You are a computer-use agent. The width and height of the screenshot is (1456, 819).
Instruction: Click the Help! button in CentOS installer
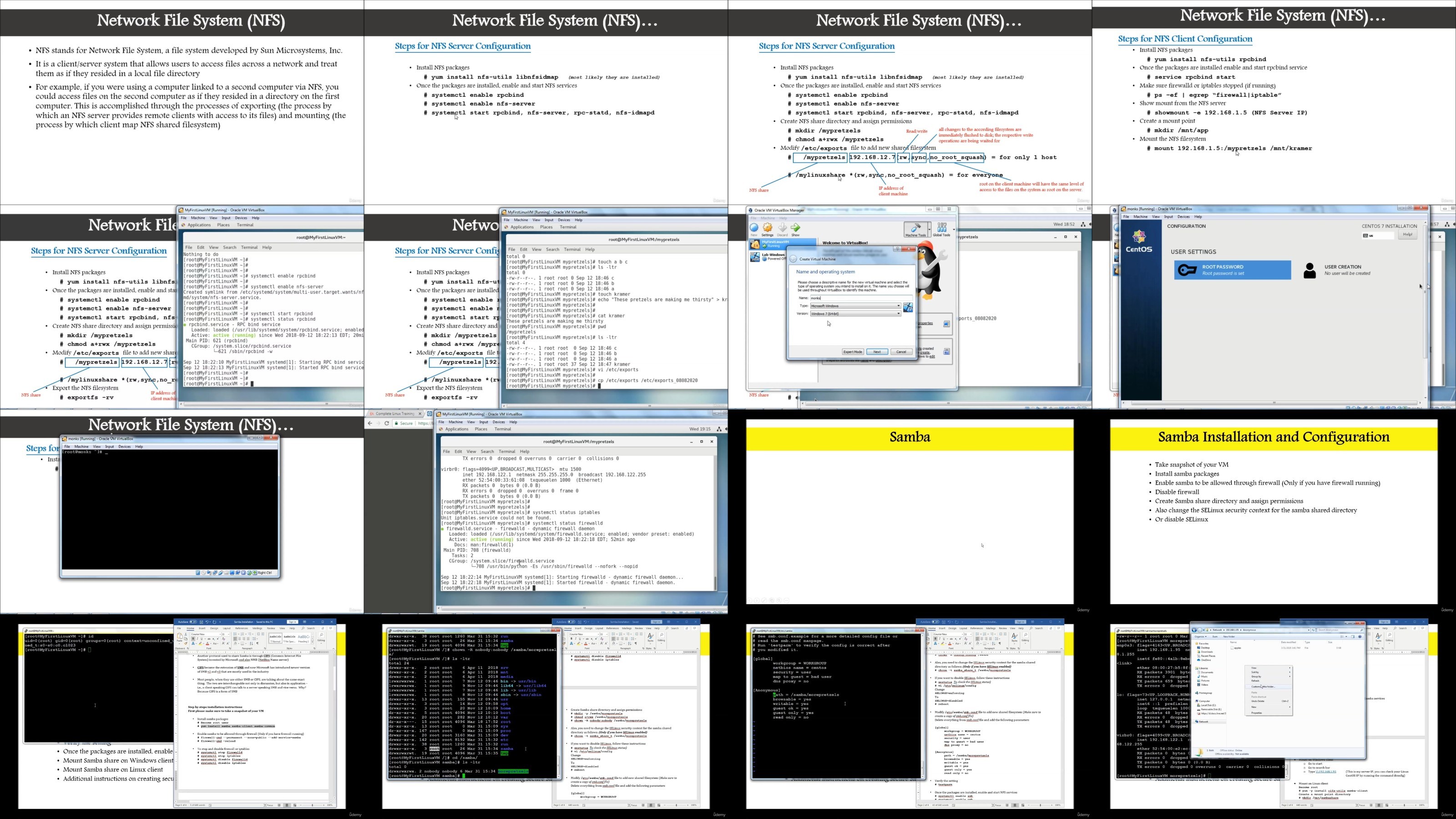coord(1407,235)
